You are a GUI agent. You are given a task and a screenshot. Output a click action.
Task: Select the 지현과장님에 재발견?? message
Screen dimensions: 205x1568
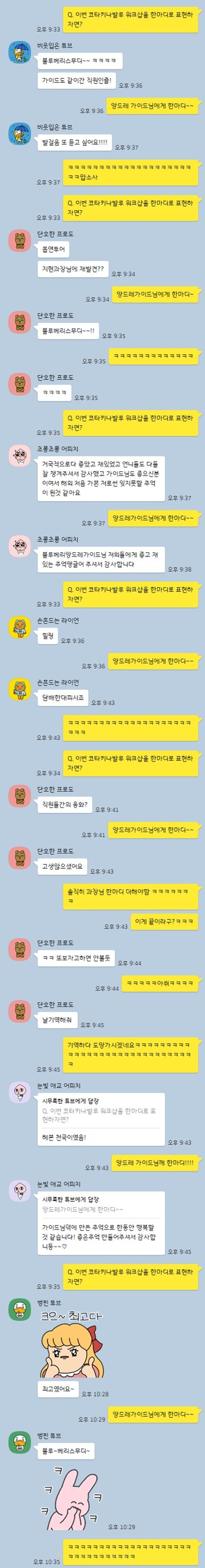click(73, 269)
